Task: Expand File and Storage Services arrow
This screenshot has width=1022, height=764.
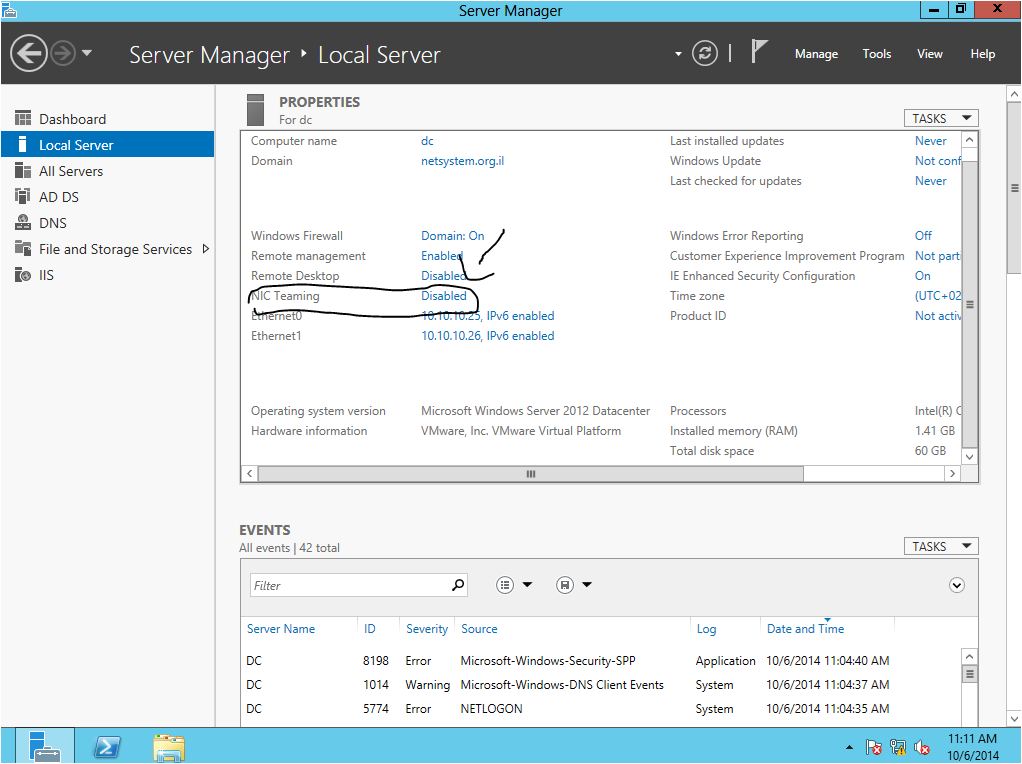Action: 206,249
